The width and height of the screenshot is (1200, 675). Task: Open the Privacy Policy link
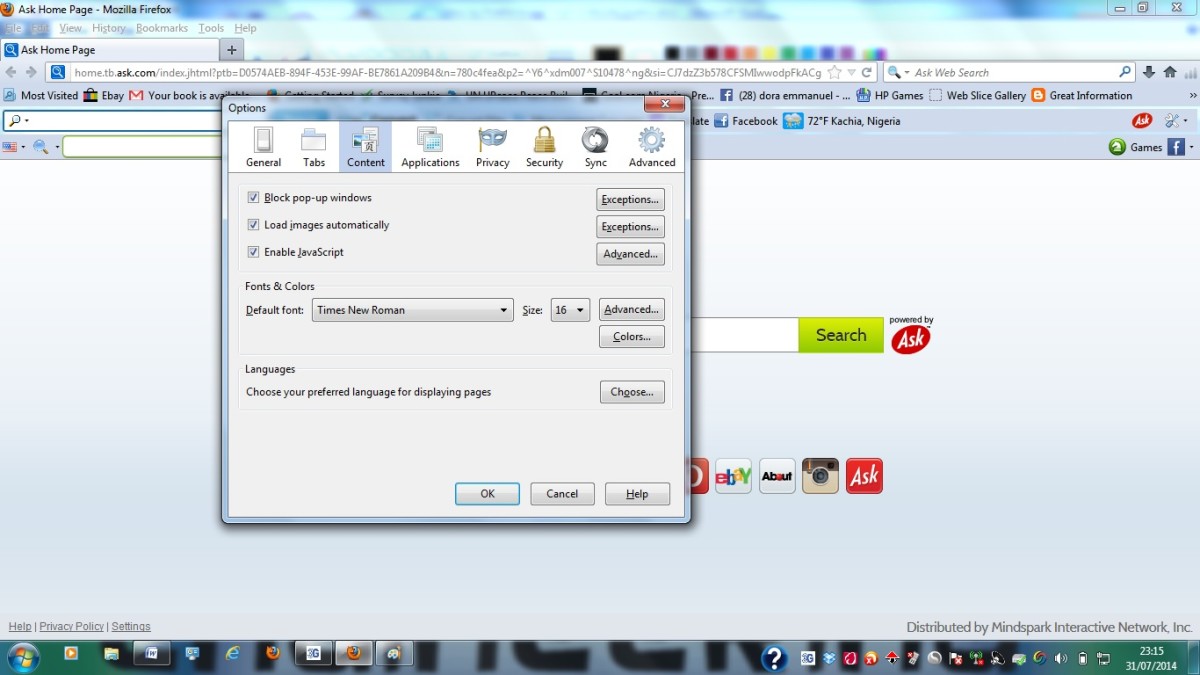click(x=71, y=625)
